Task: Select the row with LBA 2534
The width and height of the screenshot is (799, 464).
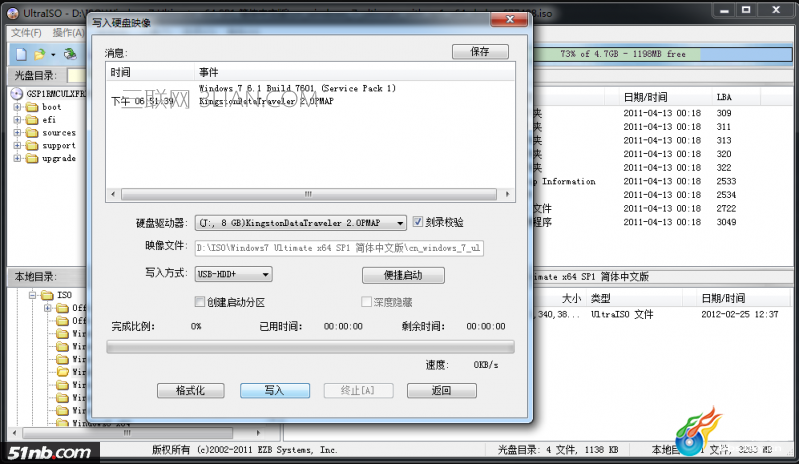Action: pyautogui.click(x=663, y=195)
